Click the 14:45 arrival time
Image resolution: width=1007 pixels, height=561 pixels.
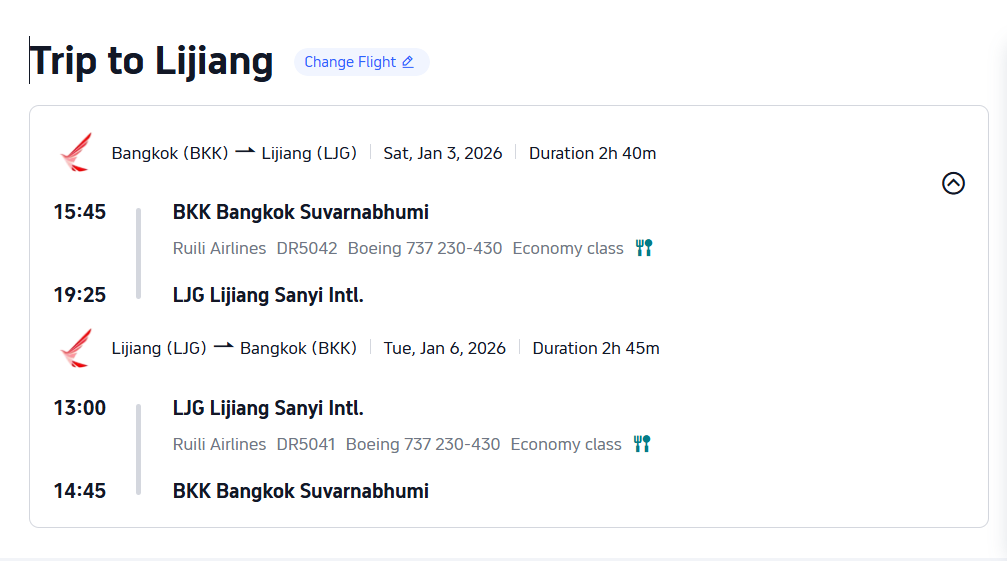pyautogui.click(x=80, y=491)
